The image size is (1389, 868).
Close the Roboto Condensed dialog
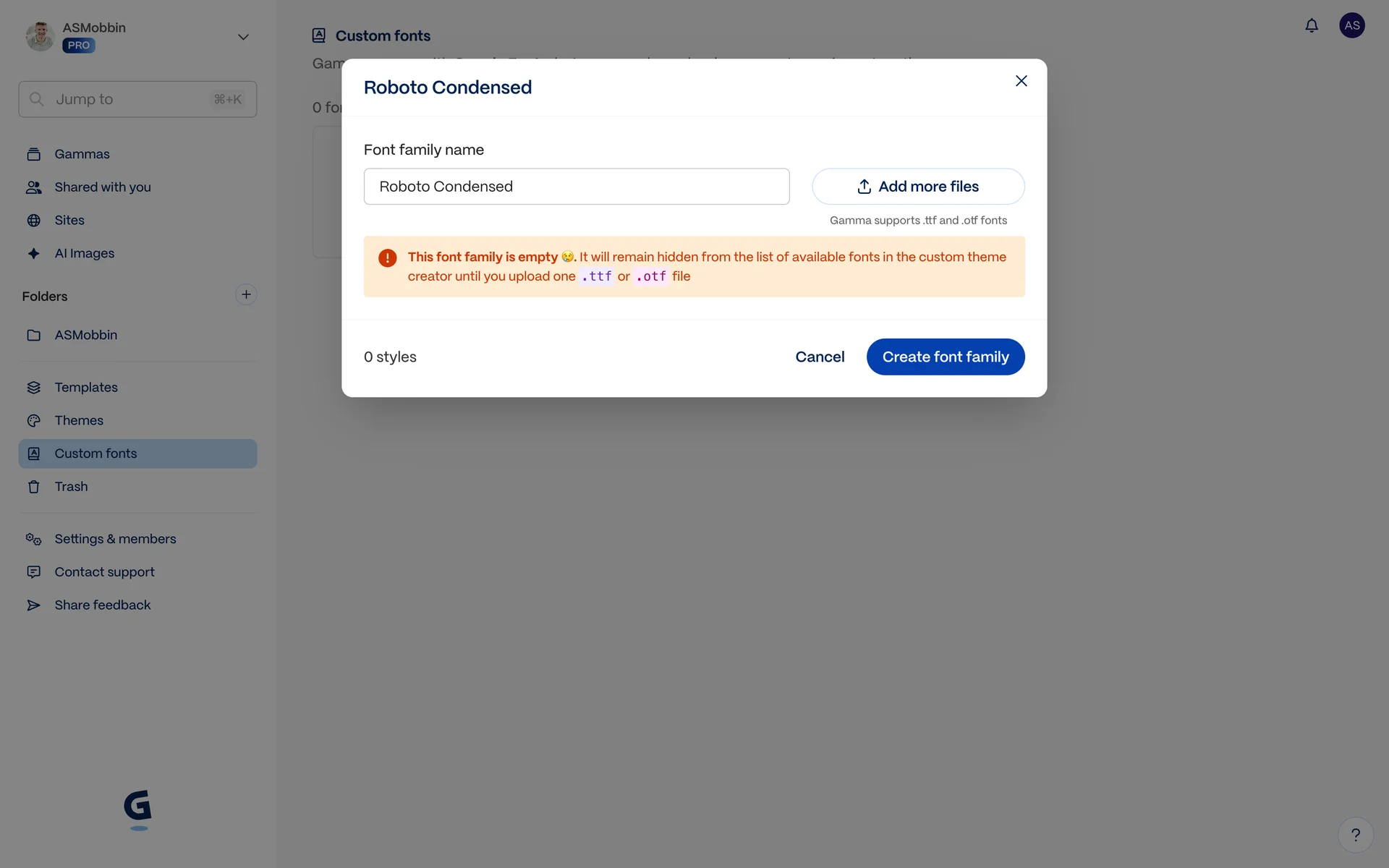(1021, 81)
